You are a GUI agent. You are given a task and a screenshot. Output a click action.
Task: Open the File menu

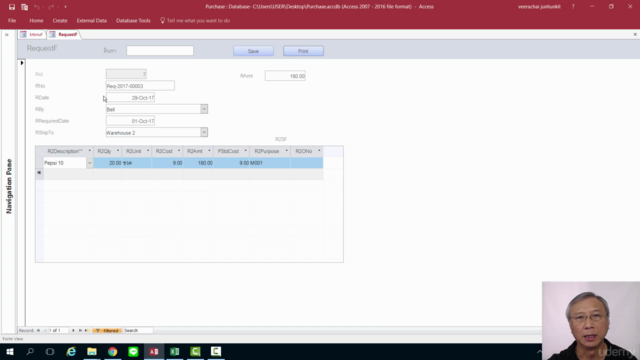coord(12,20)
